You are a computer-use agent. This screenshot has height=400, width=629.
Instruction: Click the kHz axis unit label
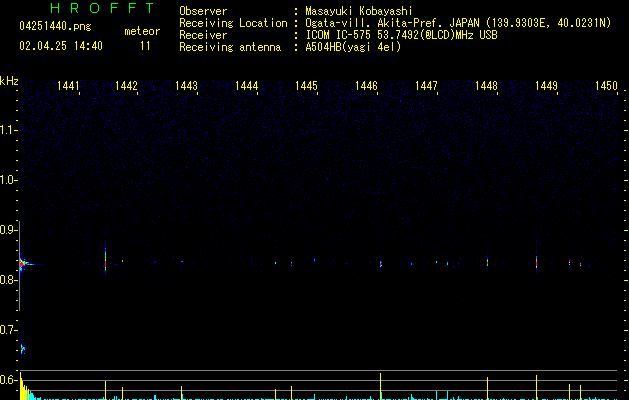[9, 81]
